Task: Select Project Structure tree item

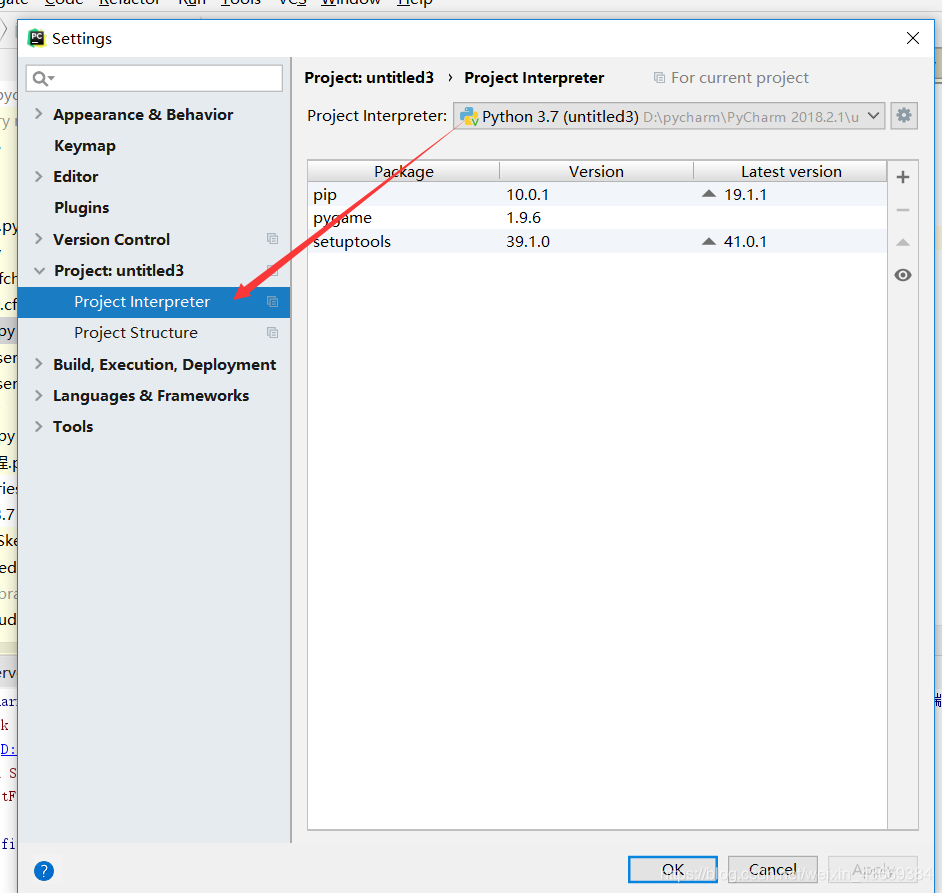Action: (x=154, y=333)
